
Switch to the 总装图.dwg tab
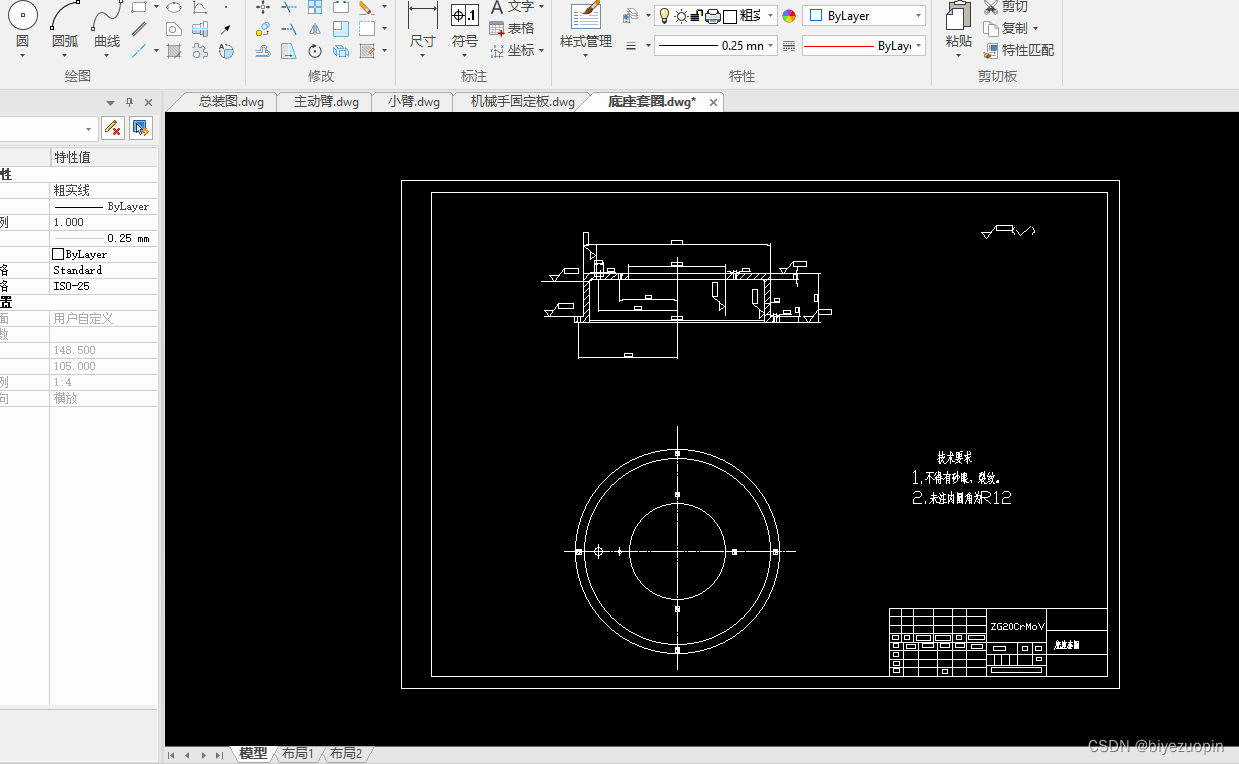click(x=230, y=102)
